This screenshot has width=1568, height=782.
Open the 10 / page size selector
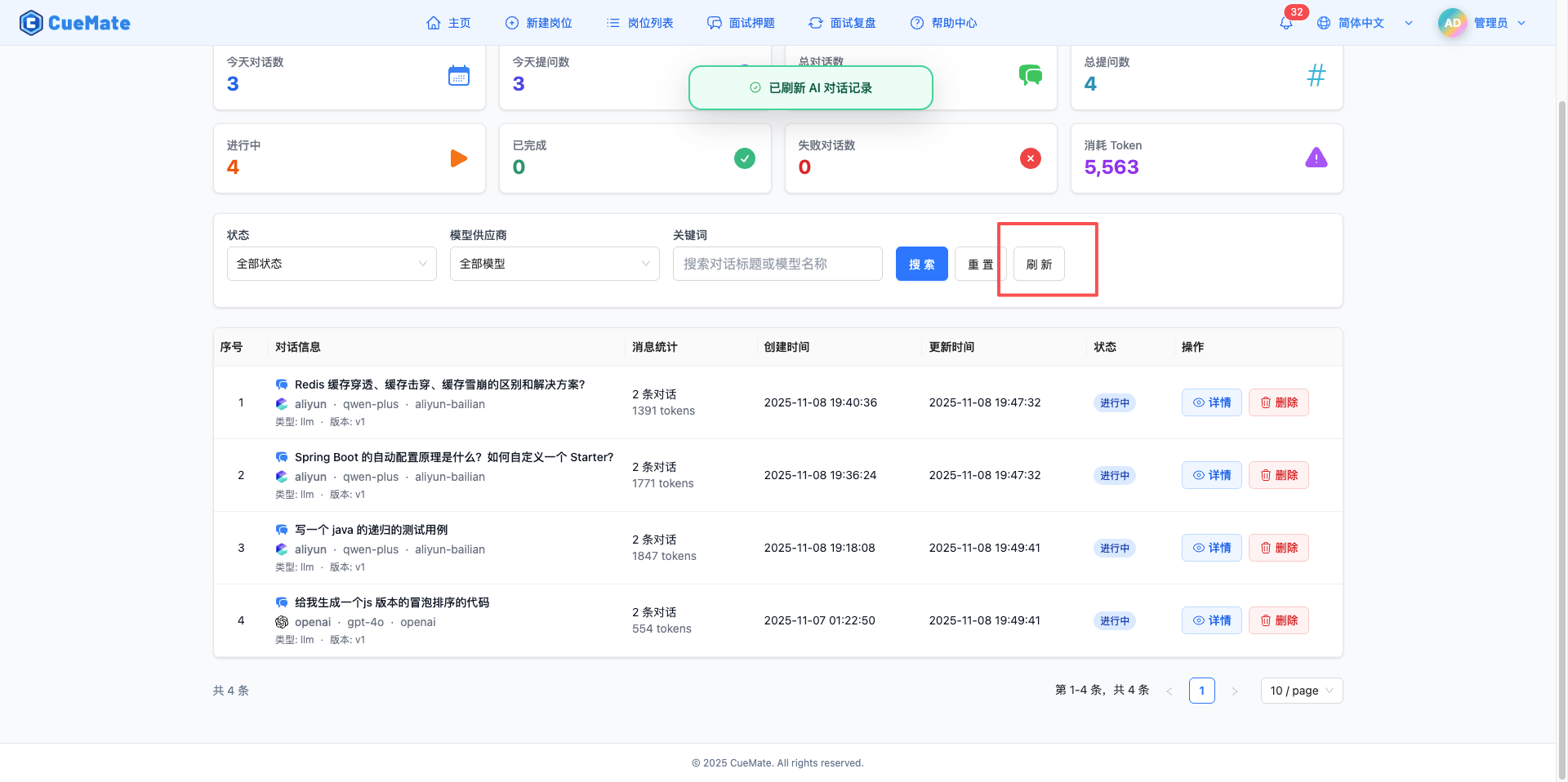click(1302, 691)
